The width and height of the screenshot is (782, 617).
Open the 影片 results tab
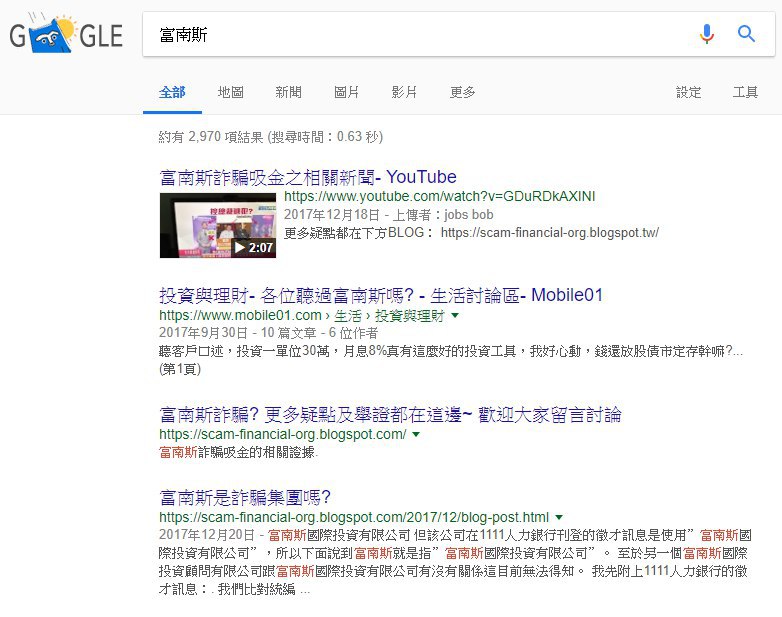(x=405, y=92)
